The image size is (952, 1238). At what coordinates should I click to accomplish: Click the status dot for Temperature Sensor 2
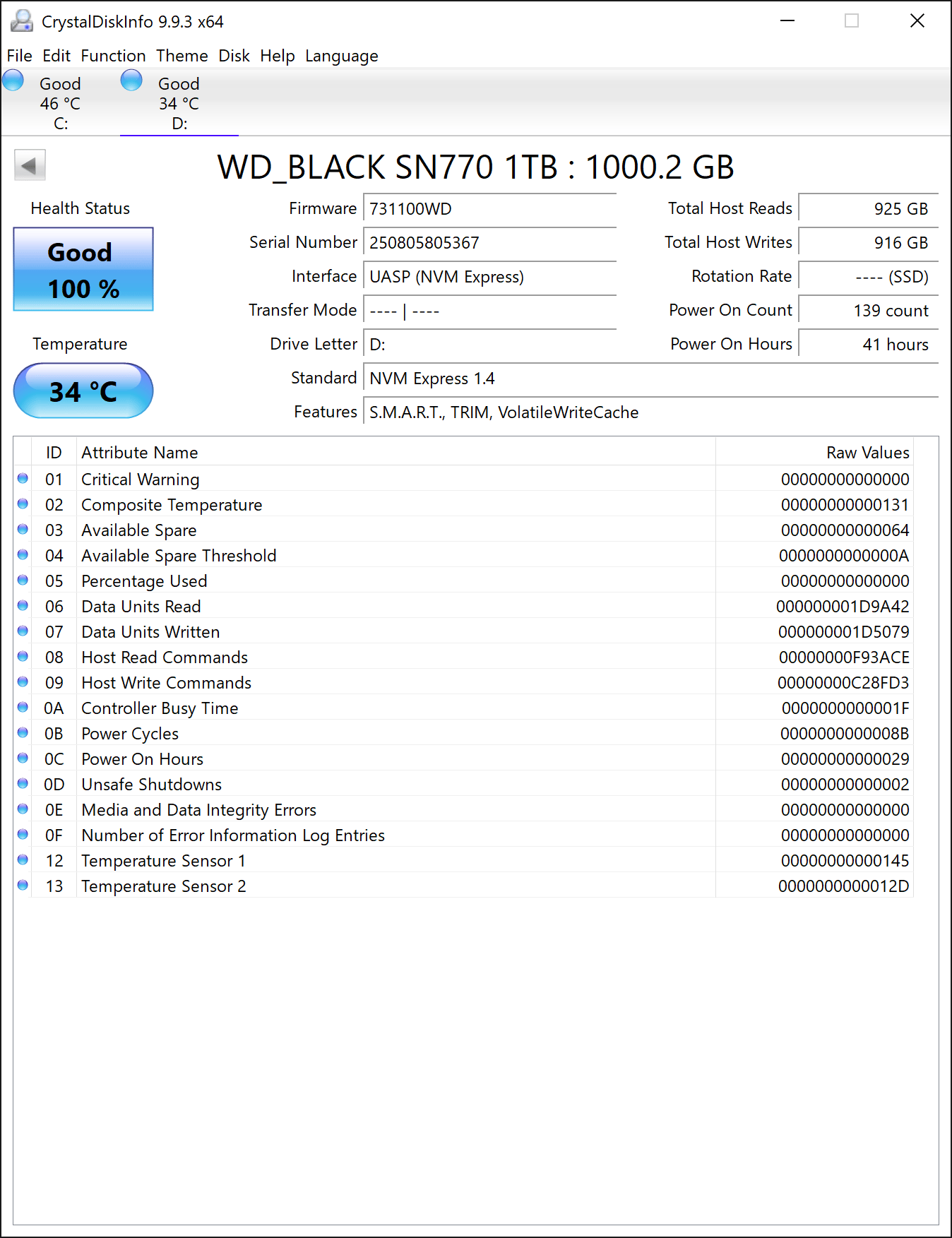tap(23, 886)
